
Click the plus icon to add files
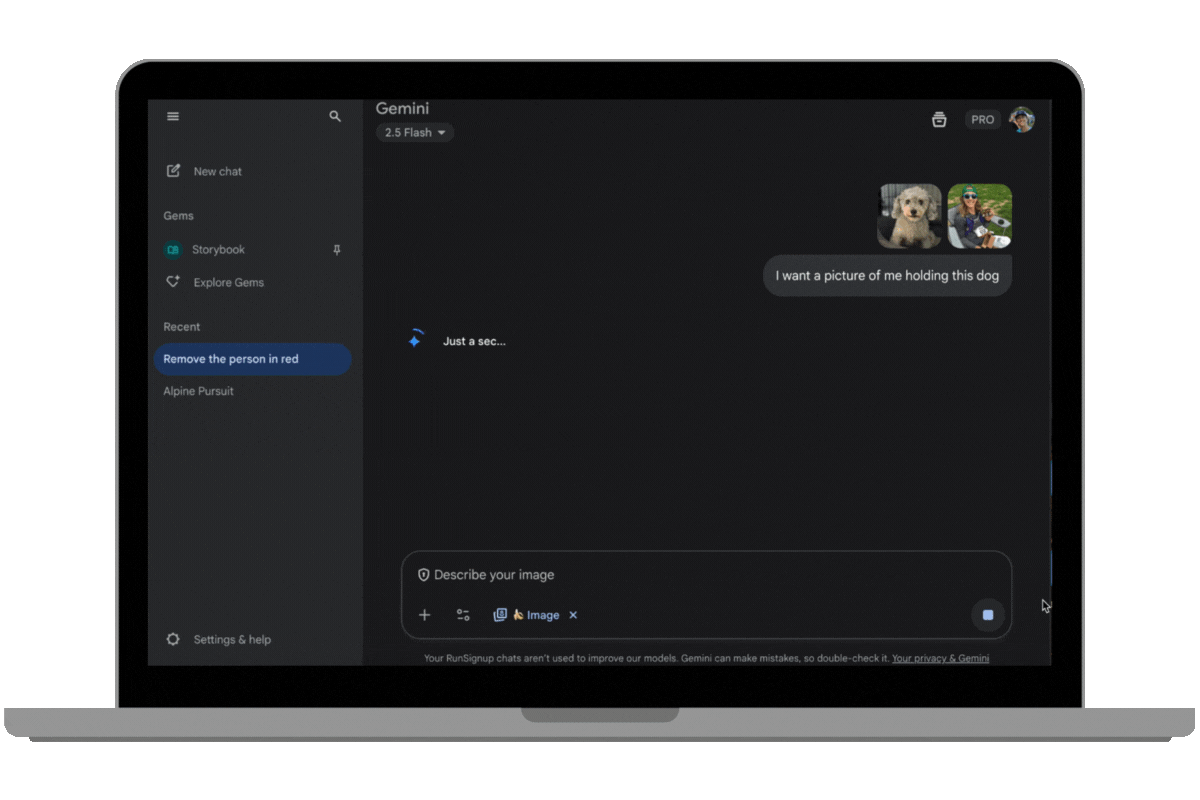(x=424, y=615)
